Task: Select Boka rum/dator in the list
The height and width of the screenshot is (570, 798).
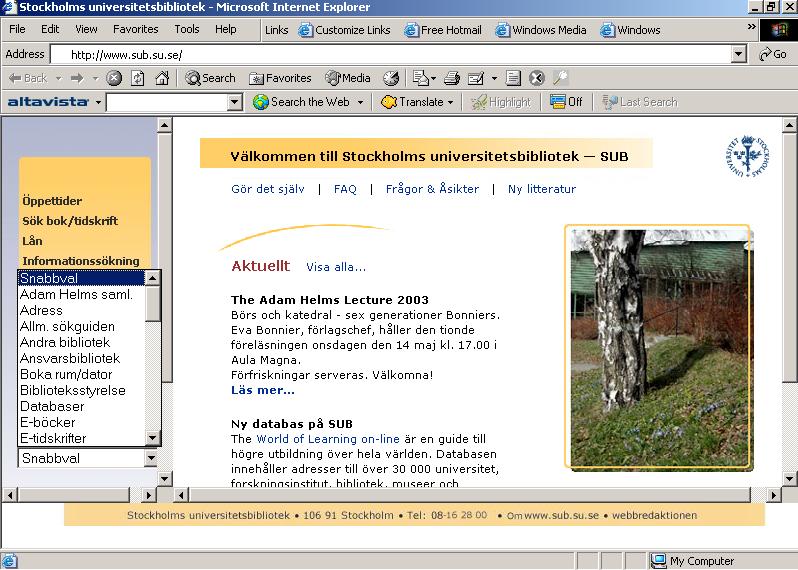Action: pos(81,374)
